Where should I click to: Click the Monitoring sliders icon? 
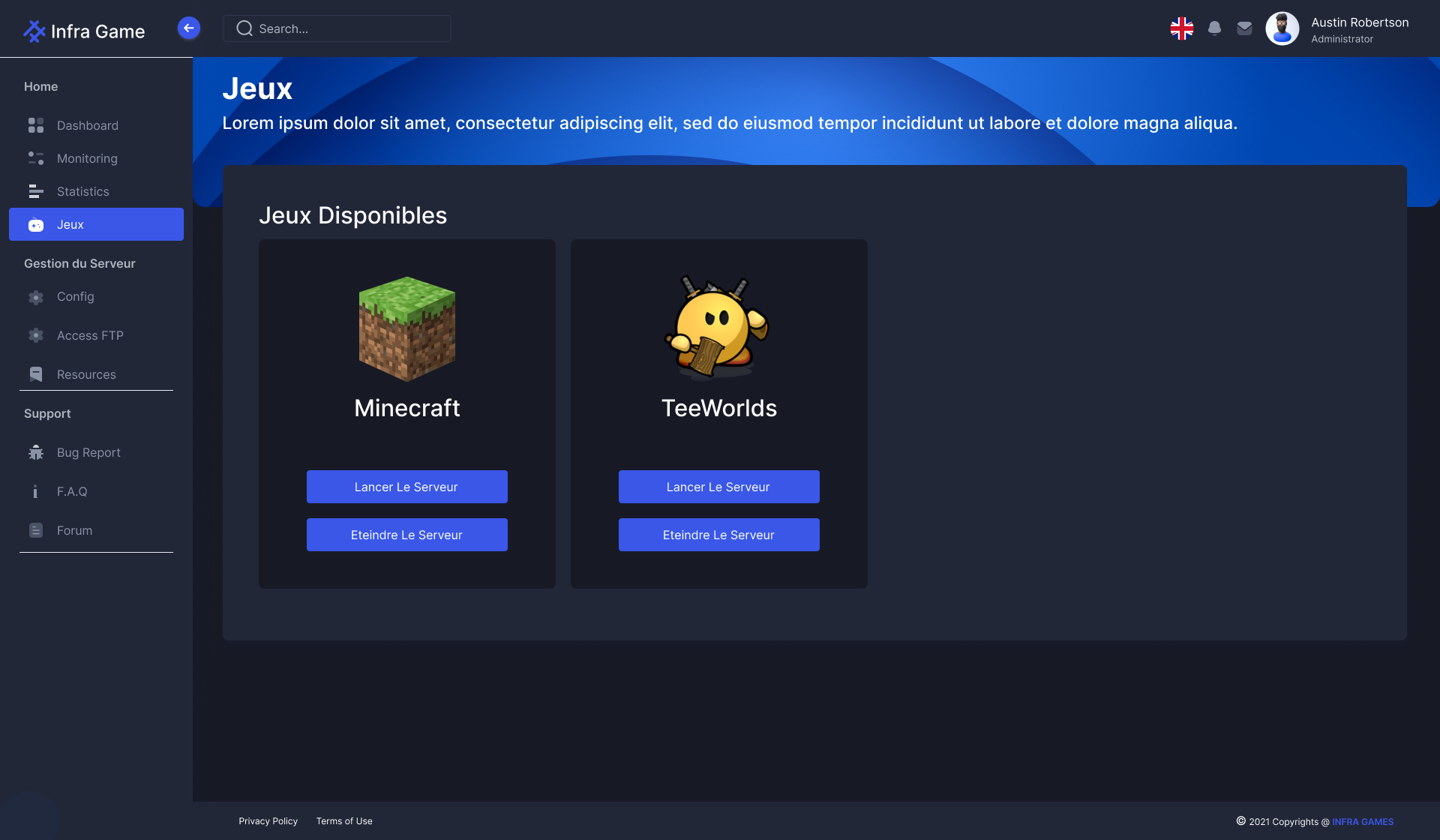36,158
